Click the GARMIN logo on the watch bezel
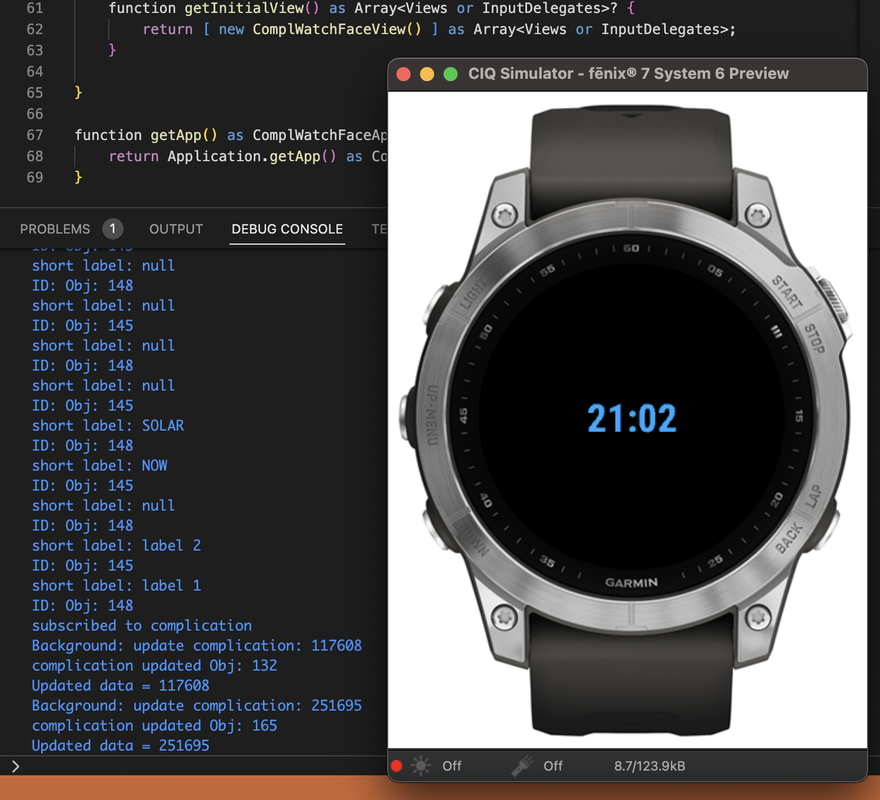 (631, 583)
